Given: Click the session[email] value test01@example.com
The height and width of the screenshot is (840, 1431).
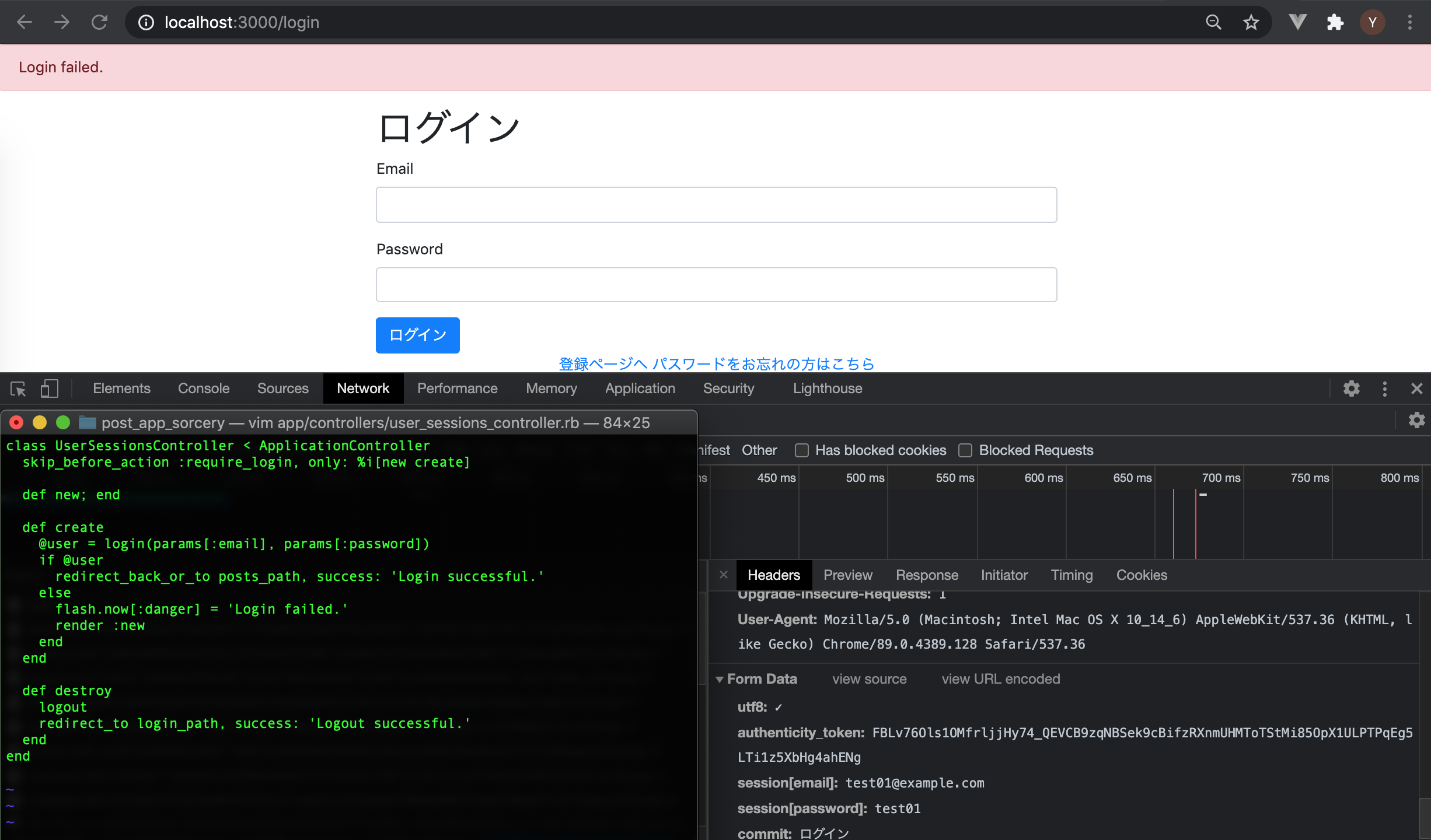Looking at the screenshot, I should 915,783.
